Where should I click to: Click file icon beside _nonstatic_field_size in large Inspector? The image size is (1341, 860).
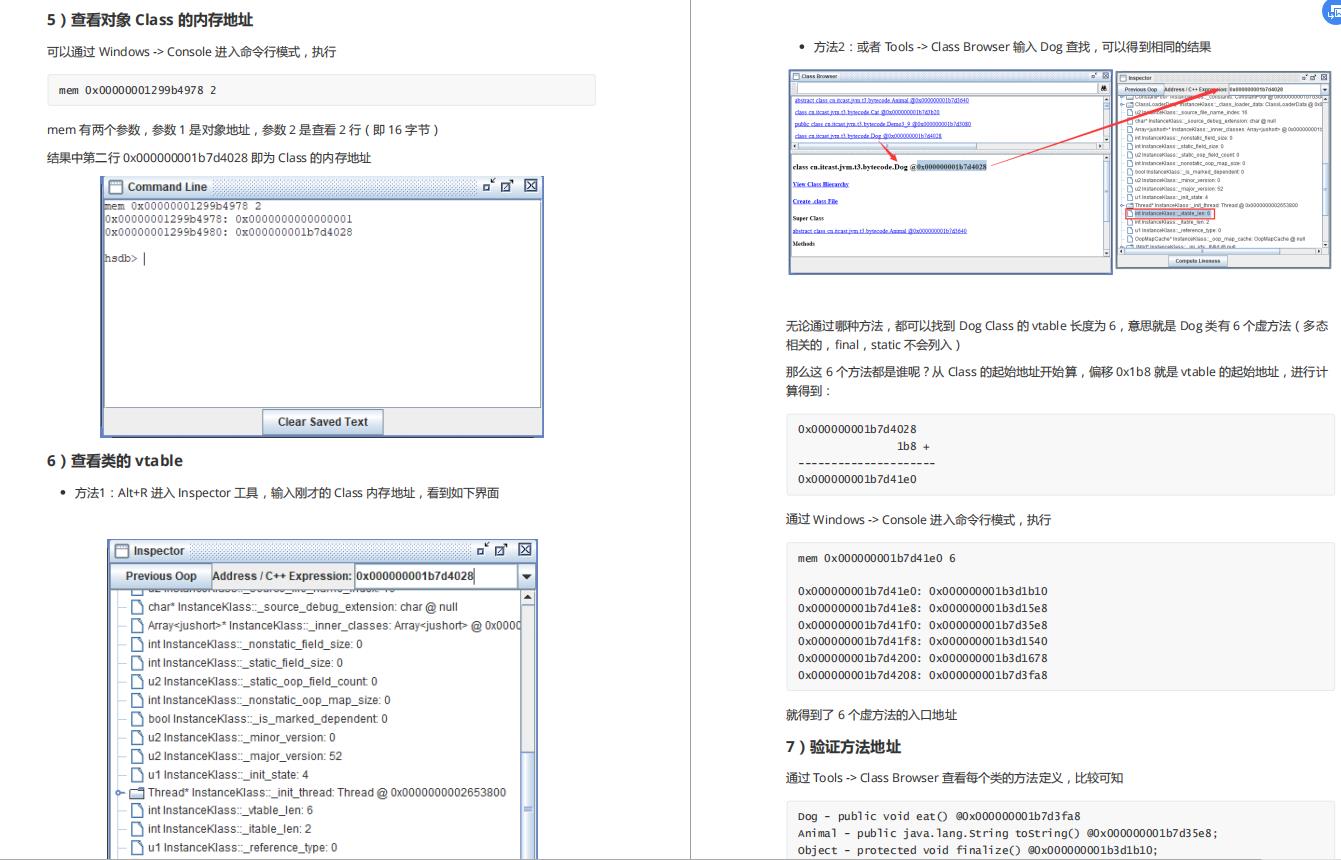click(x=138, y=644)
